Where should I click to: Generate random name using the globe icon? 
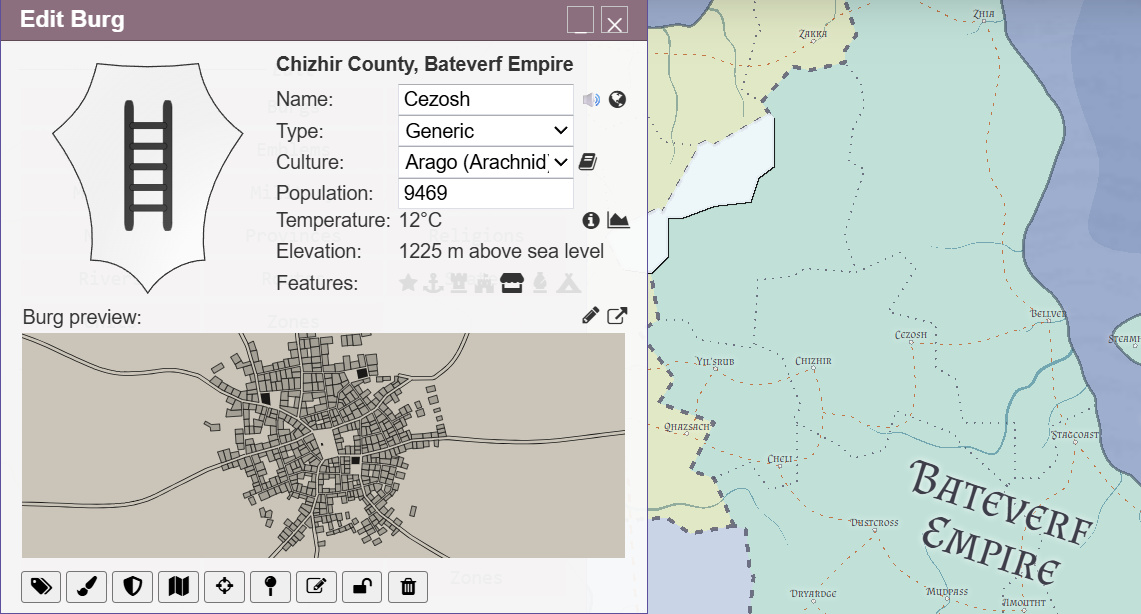coord(617,100)
